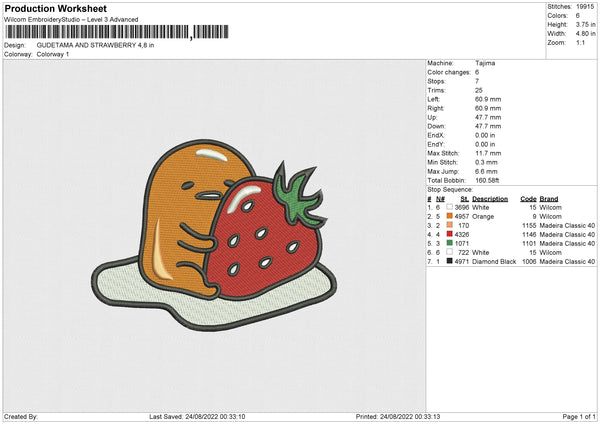The image size is (600, 424).
Task: Click the 'Colorway 1' value
Action: tap(53, 54)
